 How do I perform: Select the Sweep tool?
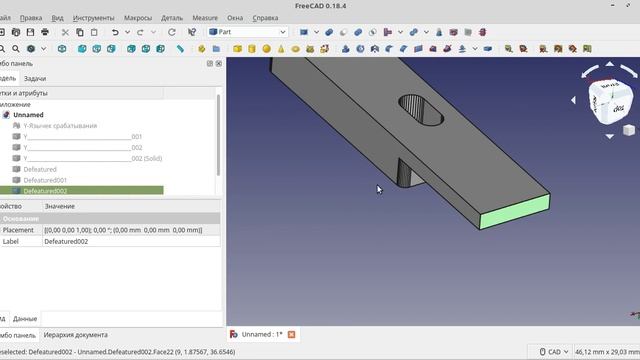click(447, 49)
